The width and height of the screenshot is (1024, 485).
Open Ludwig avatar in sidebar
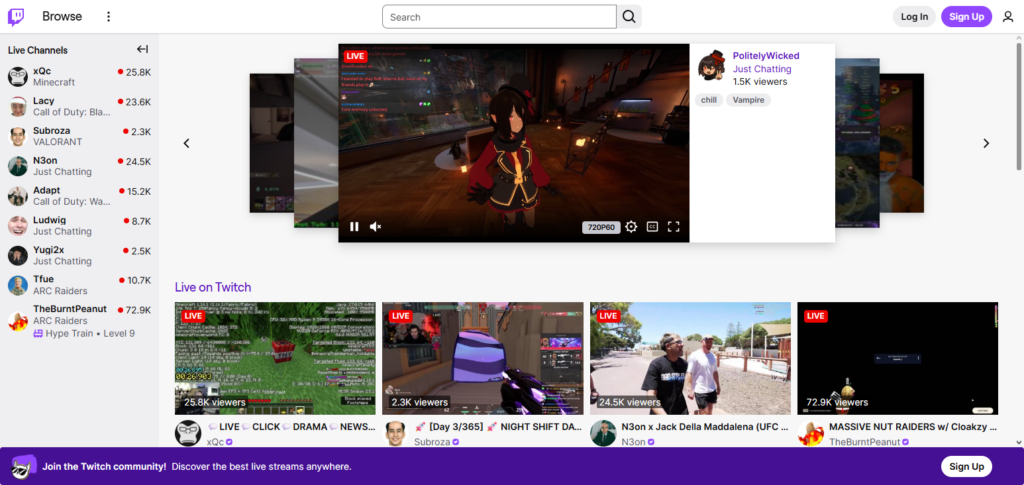18,226
